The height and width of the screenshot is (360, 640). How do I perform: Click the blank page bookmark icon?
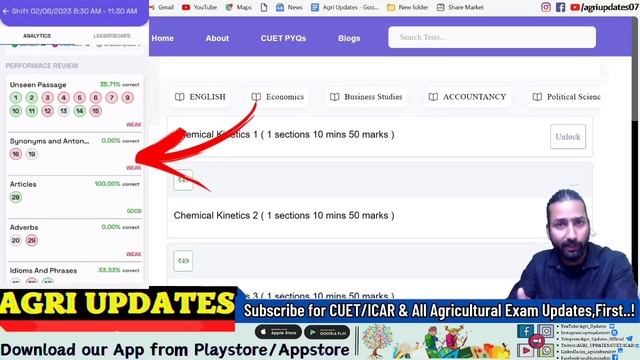click(x=264, y=7)
